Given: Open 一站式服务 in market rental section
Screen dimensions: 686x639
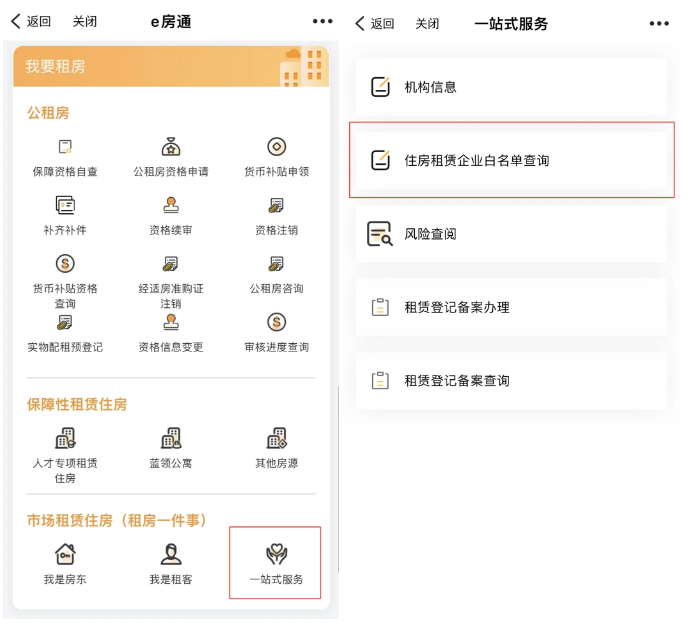Looking at the screenshot, I should coord(276,563).
